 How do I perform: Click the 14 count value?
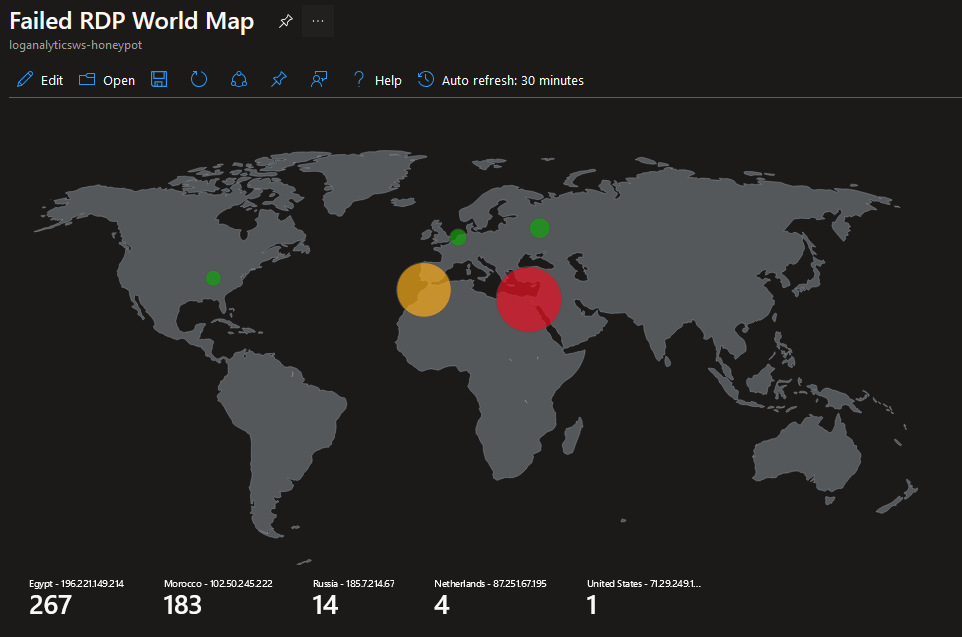pos(326,606)
